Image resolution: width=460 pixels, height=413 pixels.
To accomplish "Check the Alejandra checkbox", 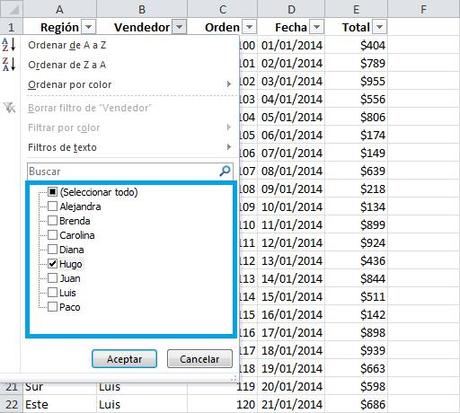I will (x=52, y=206).
